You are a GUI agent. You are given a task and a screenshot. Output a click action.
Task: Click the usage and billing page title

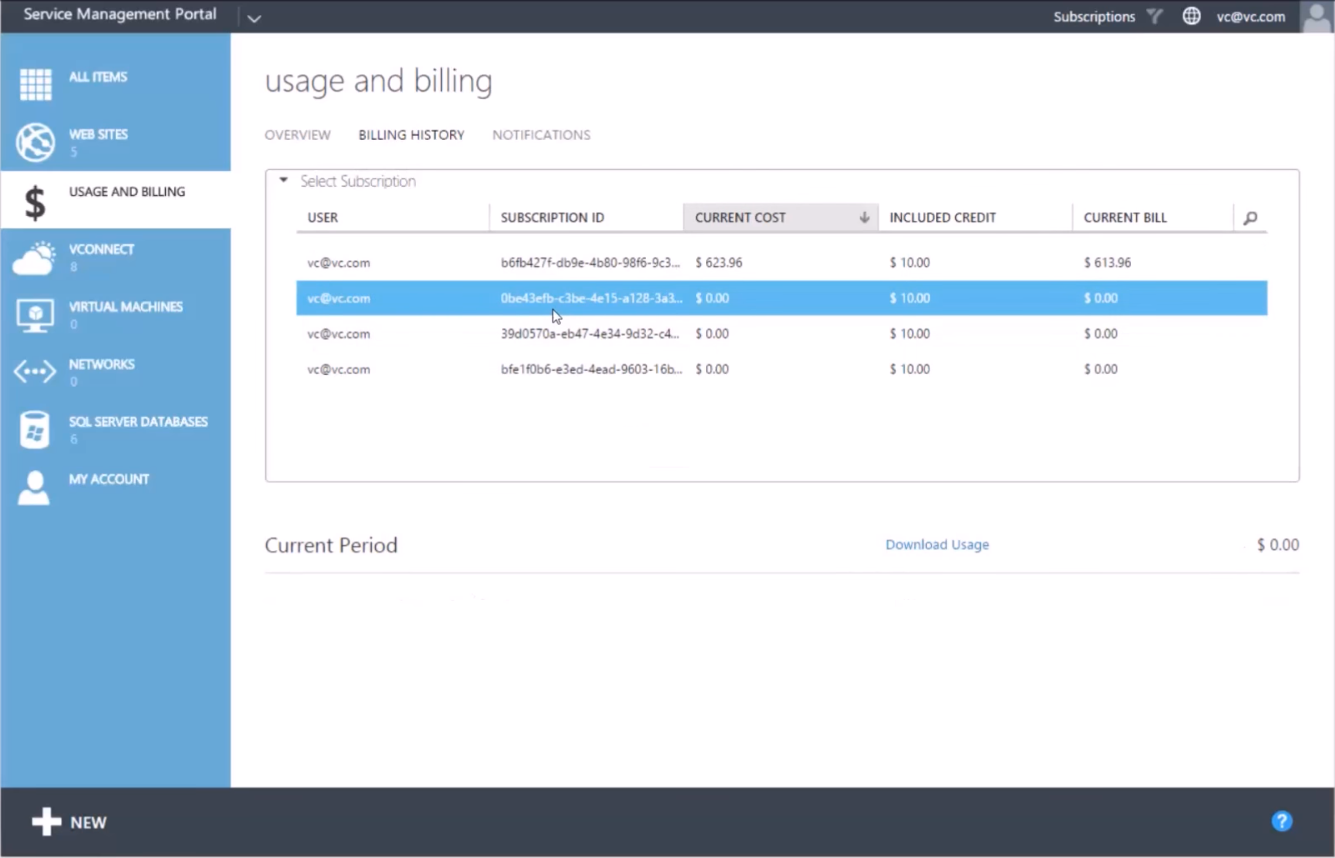pyautogui.click(x=378, y=81)
